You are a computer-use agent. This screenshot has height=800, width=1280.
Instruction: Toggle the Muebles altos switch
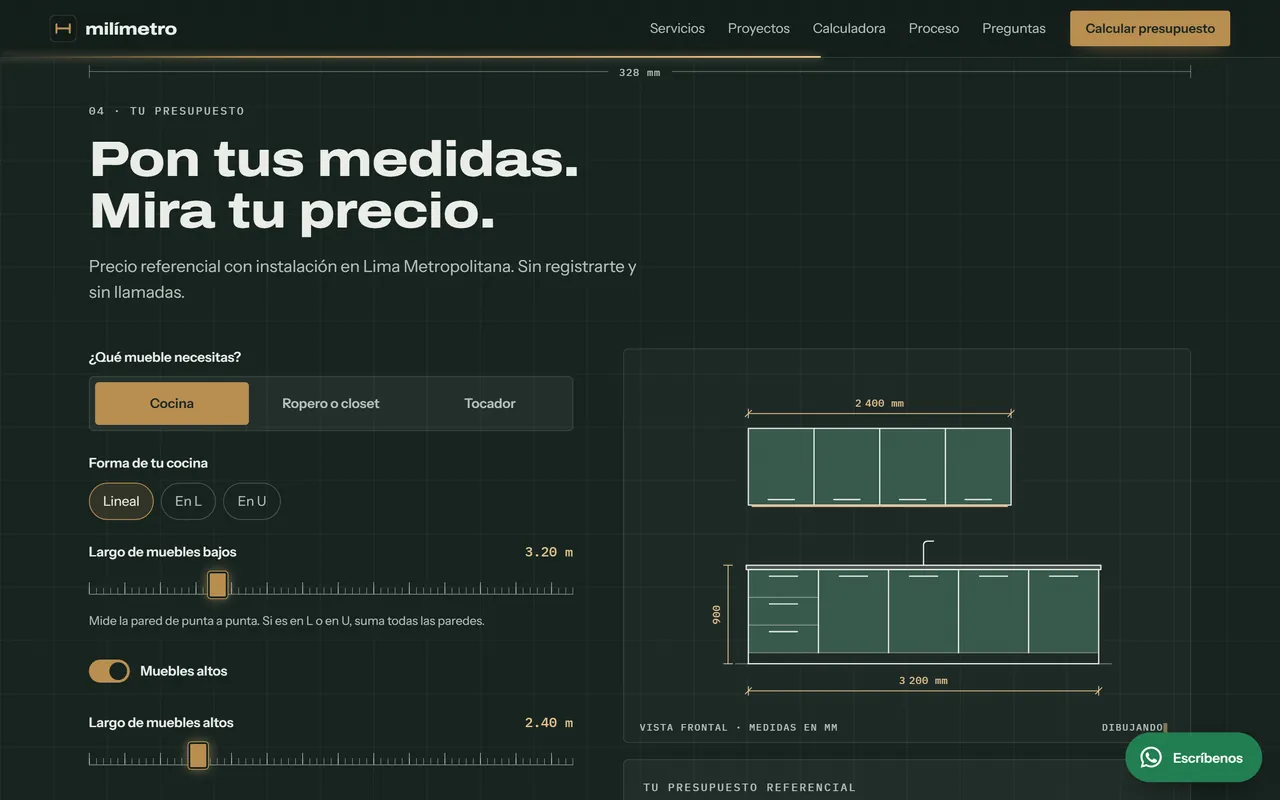[x=109, y=671]
